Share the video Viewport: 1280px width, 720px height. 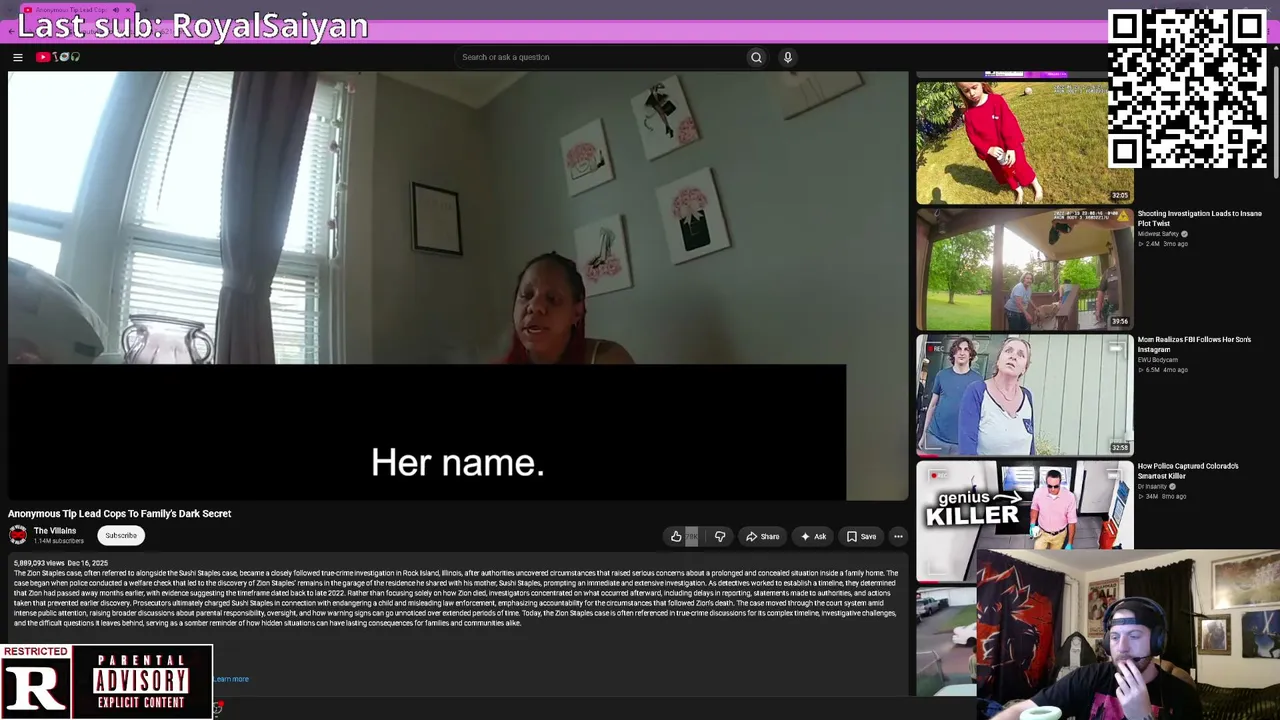click(x=762, y=537)
